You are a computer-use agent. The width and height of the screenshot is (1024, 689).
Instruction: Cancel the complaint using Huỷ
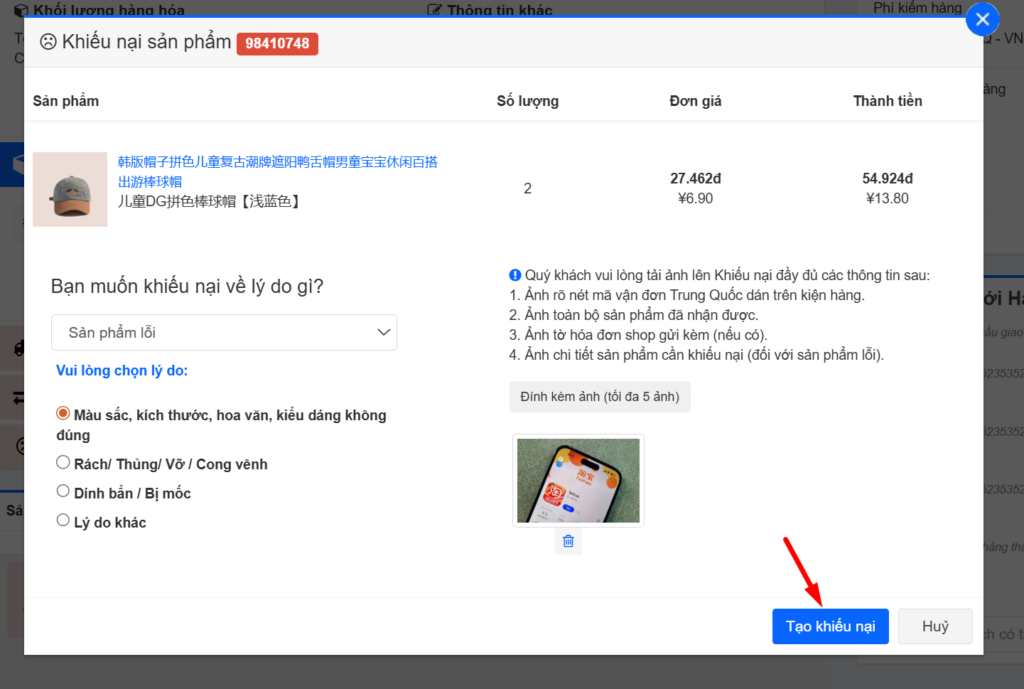pyautogui.click(x=935, y=626)
